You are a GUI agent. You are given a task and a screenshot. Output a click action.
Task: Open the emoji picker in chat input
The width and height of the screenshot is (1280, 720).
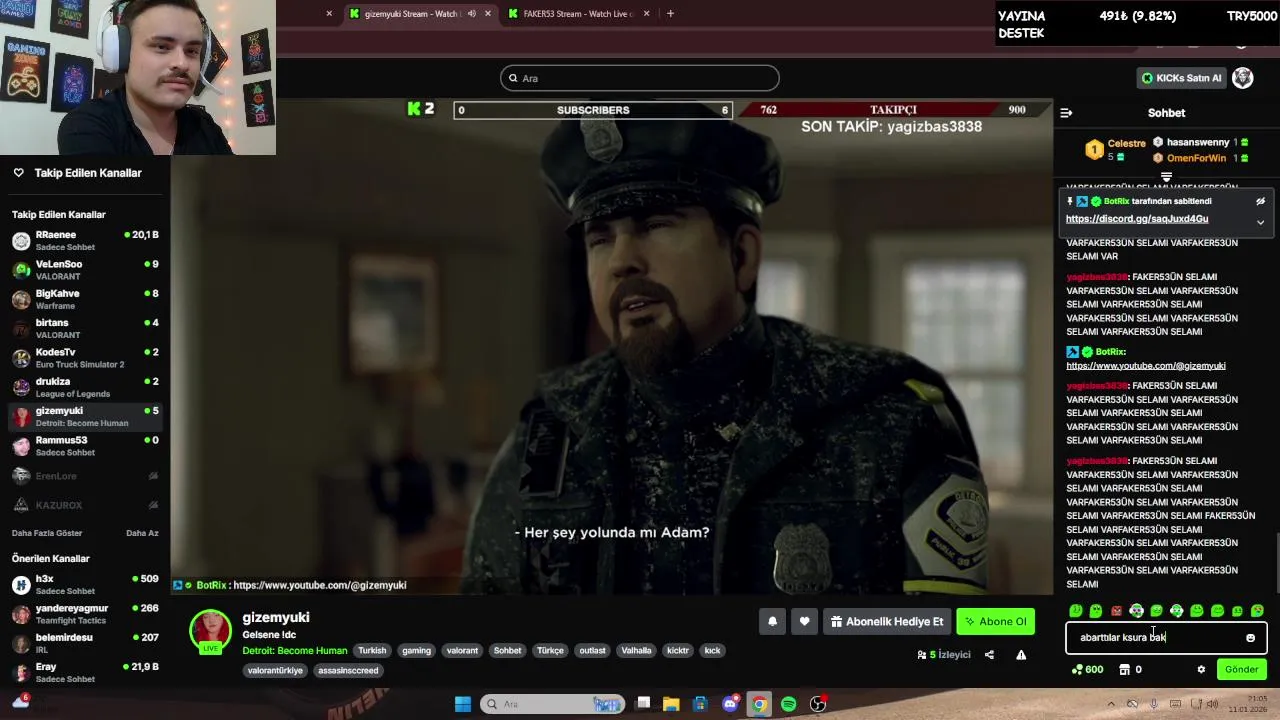click(x=1250, y=638)
